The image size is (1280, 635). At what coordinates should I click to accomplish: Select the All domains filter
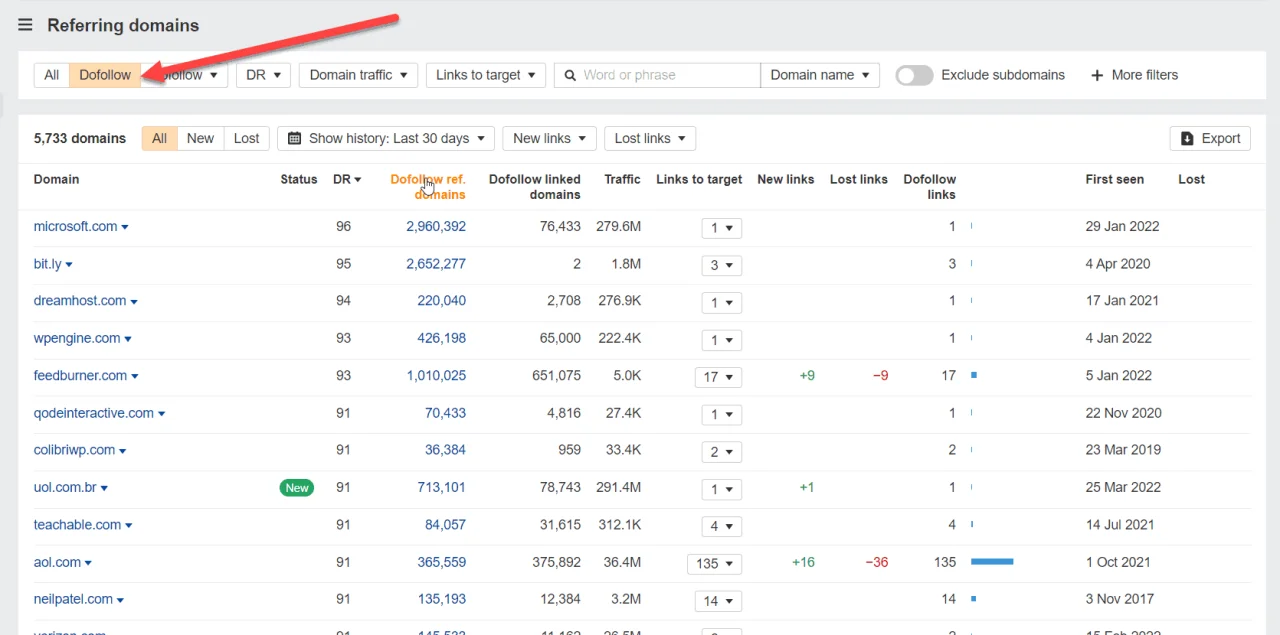click(51, 75)
